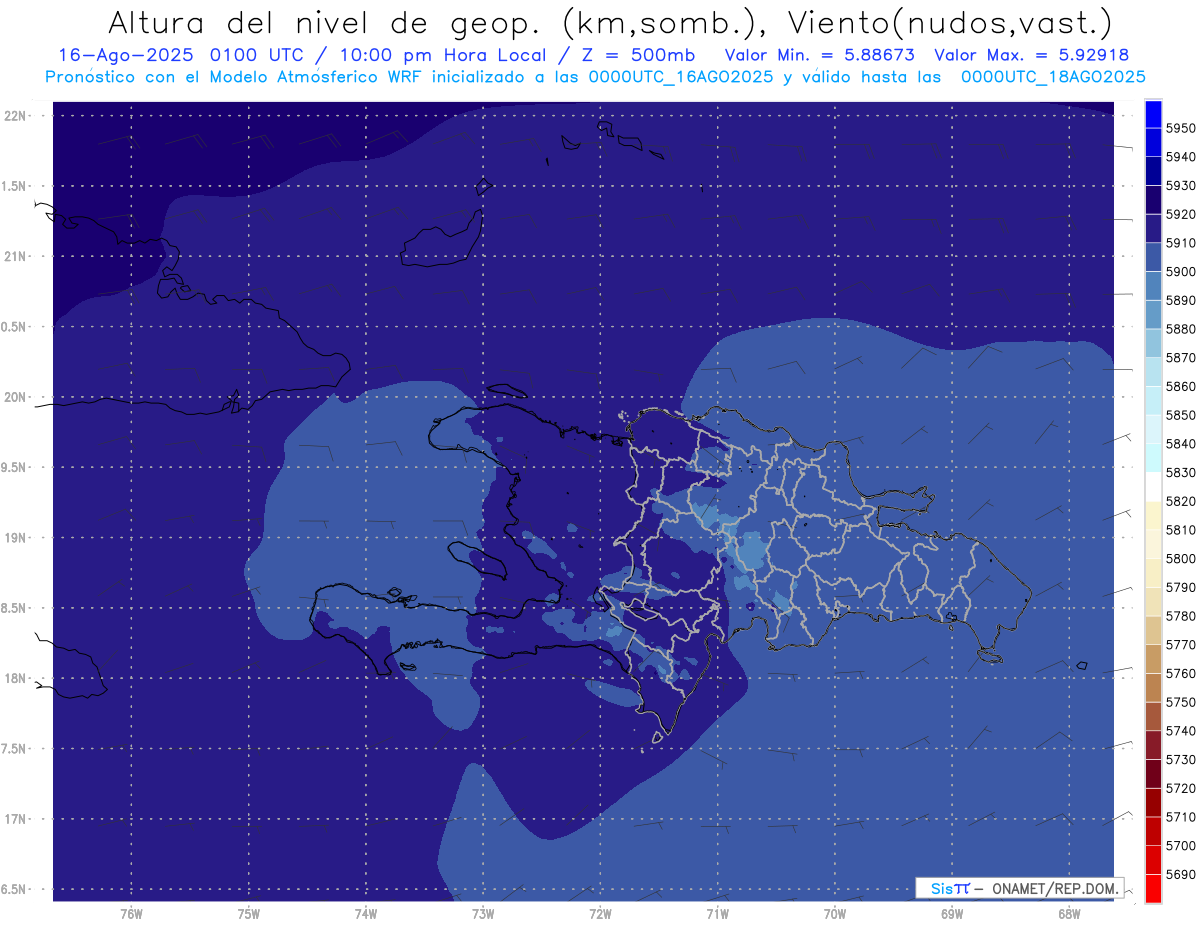Image resolution: width=1200 pixels, height=927 pixels.
Task: Click the 74W longitude label
Action: click(x=365, y=914)
